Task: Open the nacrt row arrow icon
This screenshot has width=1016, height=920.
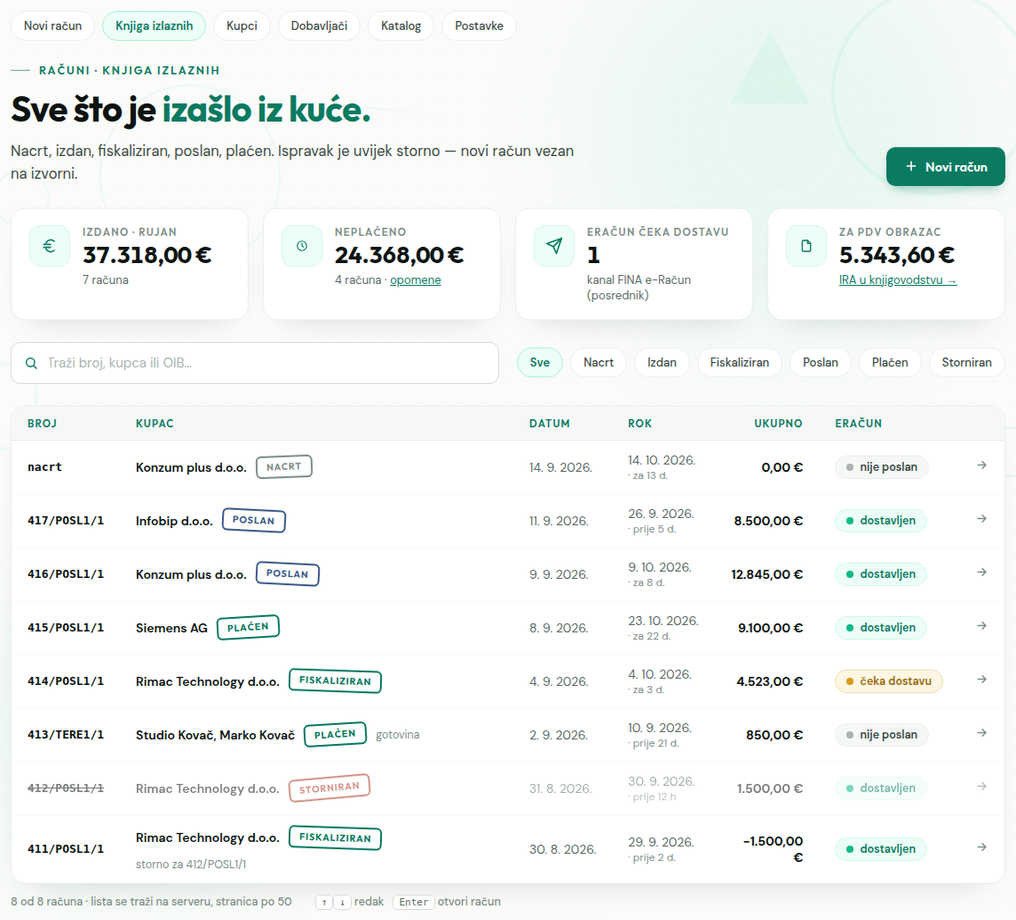Action: click(x=982, y=465)
